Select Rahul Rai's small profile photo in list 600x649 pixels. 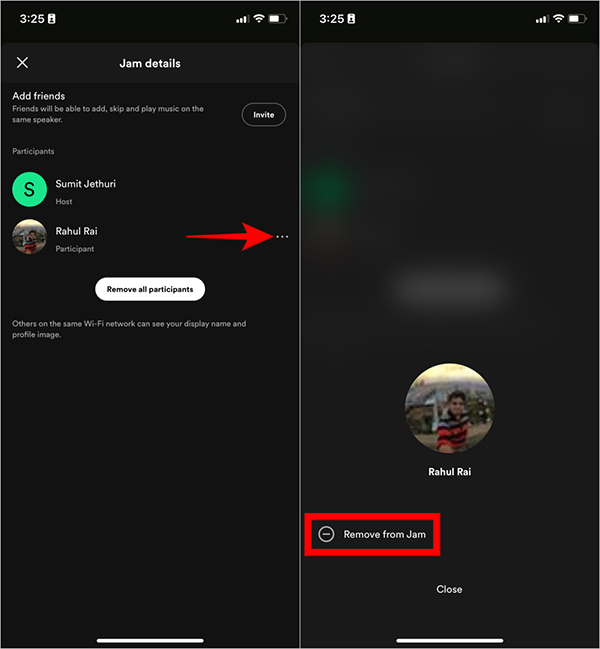tap(29, 237)
